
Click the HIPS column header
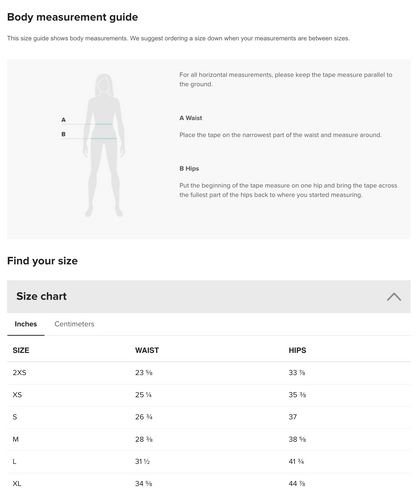(297, 350)
